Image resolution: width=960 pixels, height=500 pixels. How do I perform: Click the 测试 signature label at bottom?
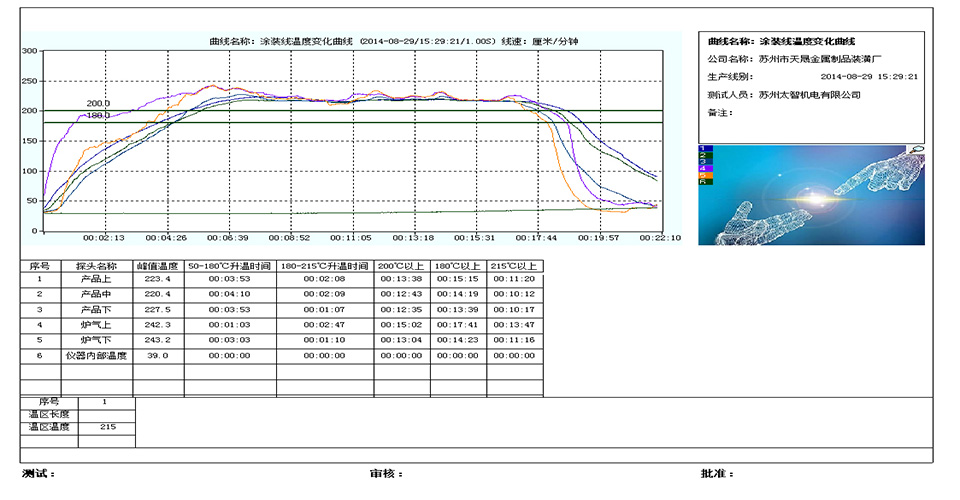click(39, 474)
